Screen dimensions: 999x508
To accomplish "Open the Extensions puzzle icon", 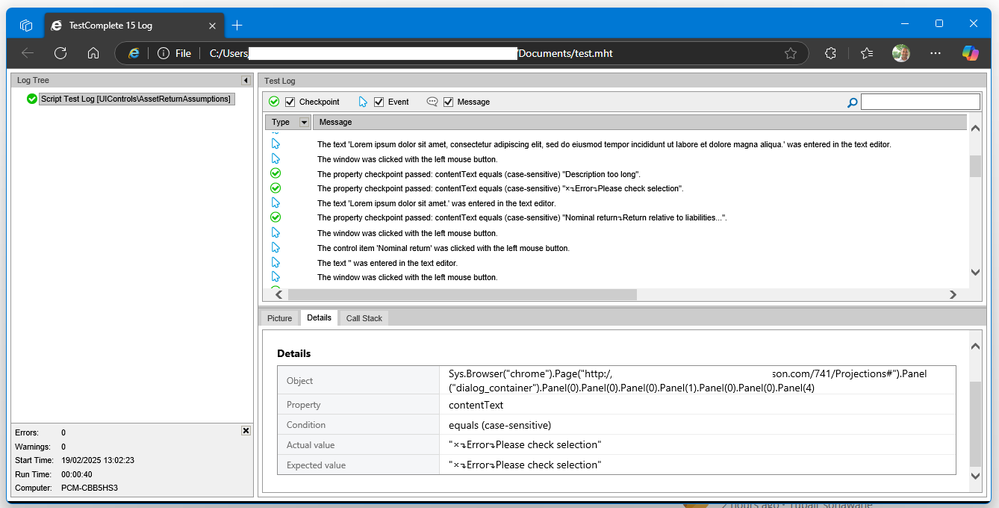I will click(x=830, y=53).
